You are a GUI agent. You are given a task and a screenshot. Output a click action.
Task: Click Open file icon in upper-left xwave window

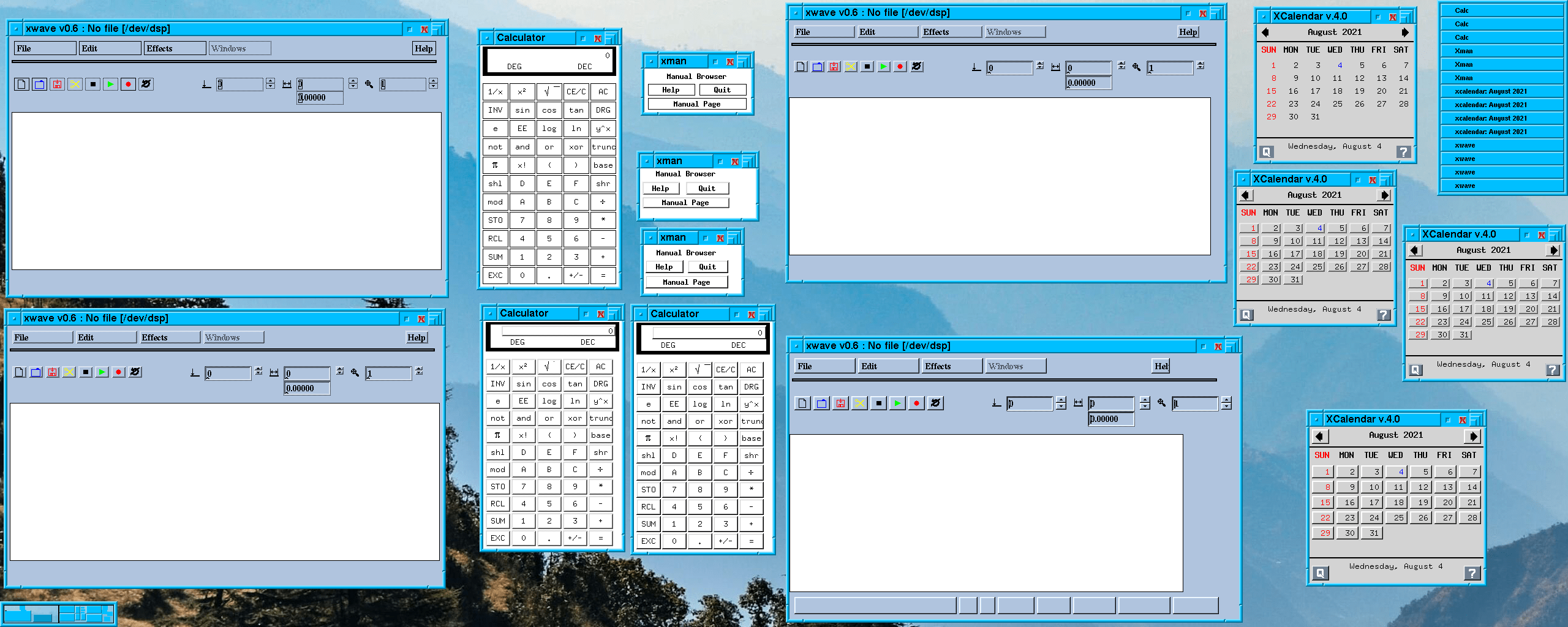(39, 84)
